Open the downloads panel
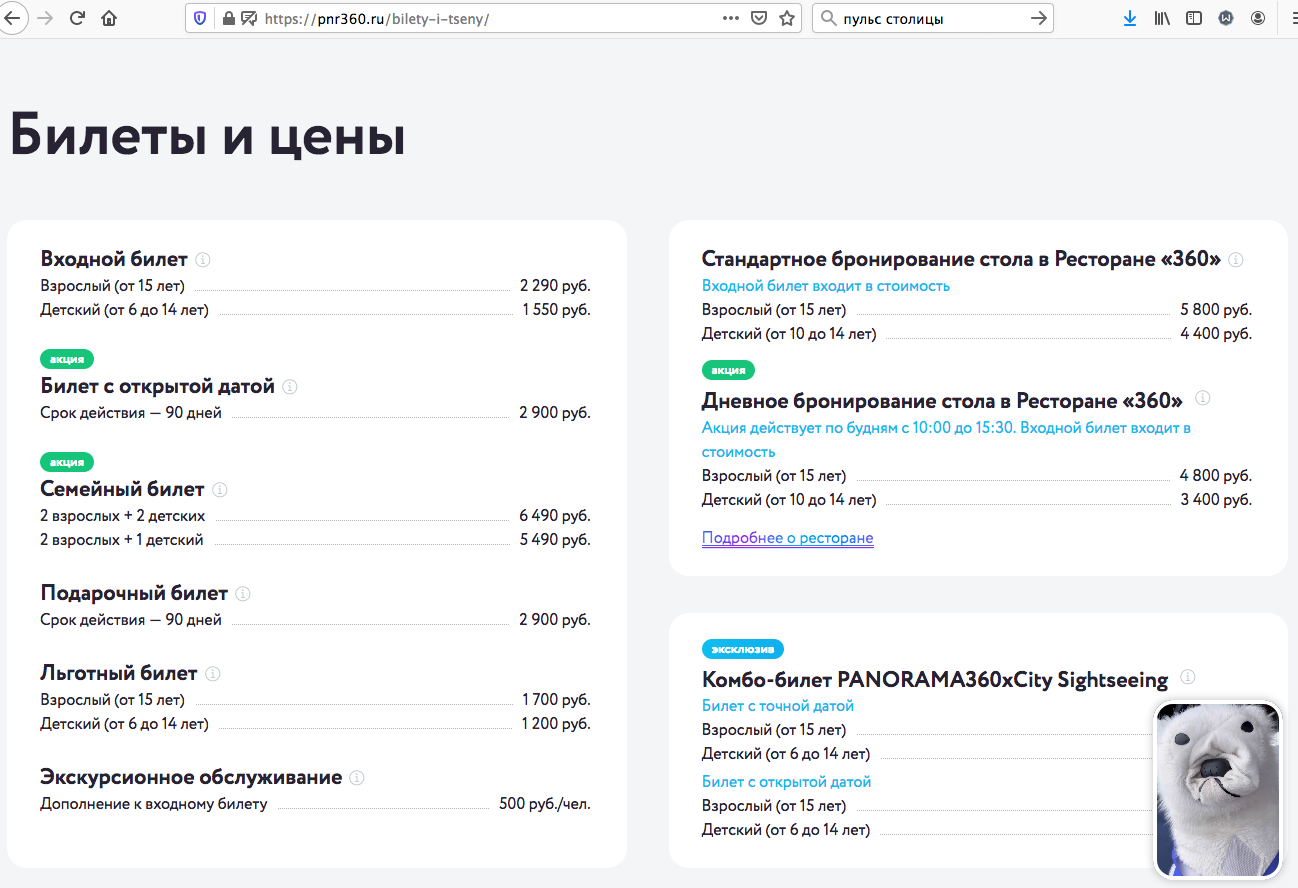1298x888 pixels. coord(1129,18)
